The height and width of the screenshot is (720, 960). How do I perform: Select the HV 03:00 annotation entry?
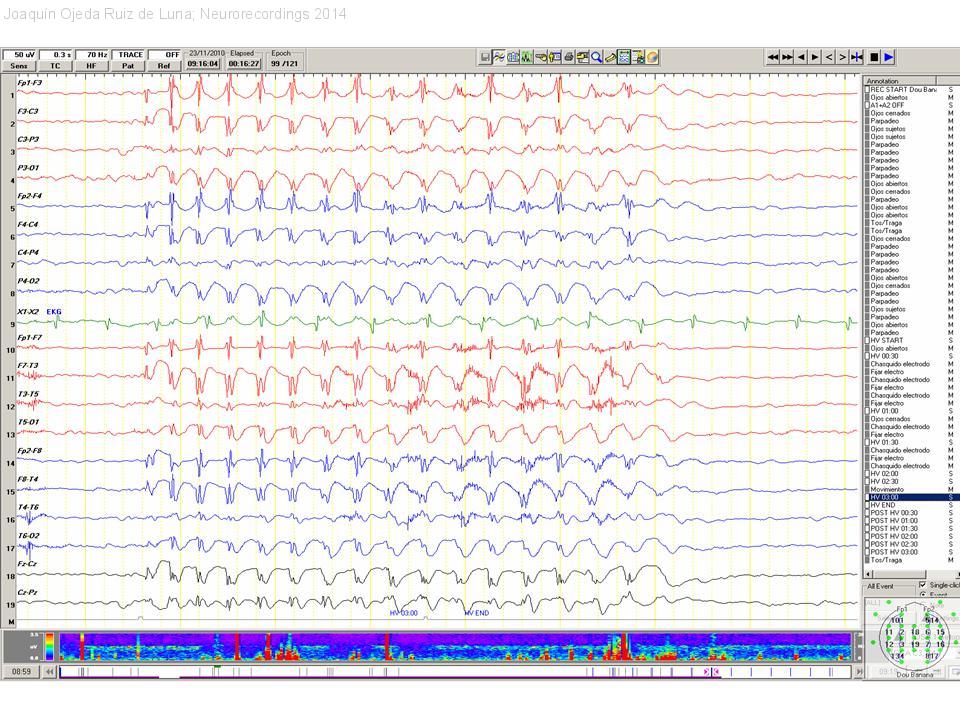point(900,497)
